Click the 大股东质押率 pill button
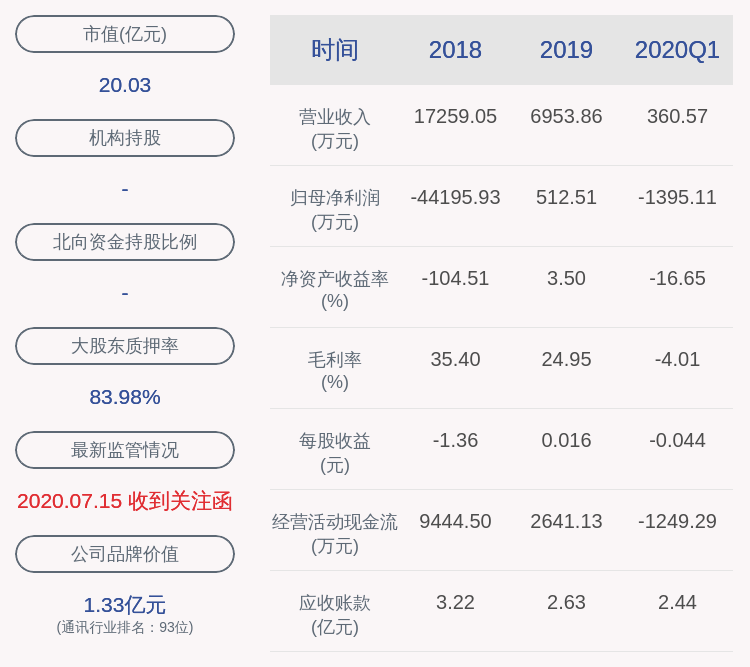 pyautogui.click(x=125, y=346)
